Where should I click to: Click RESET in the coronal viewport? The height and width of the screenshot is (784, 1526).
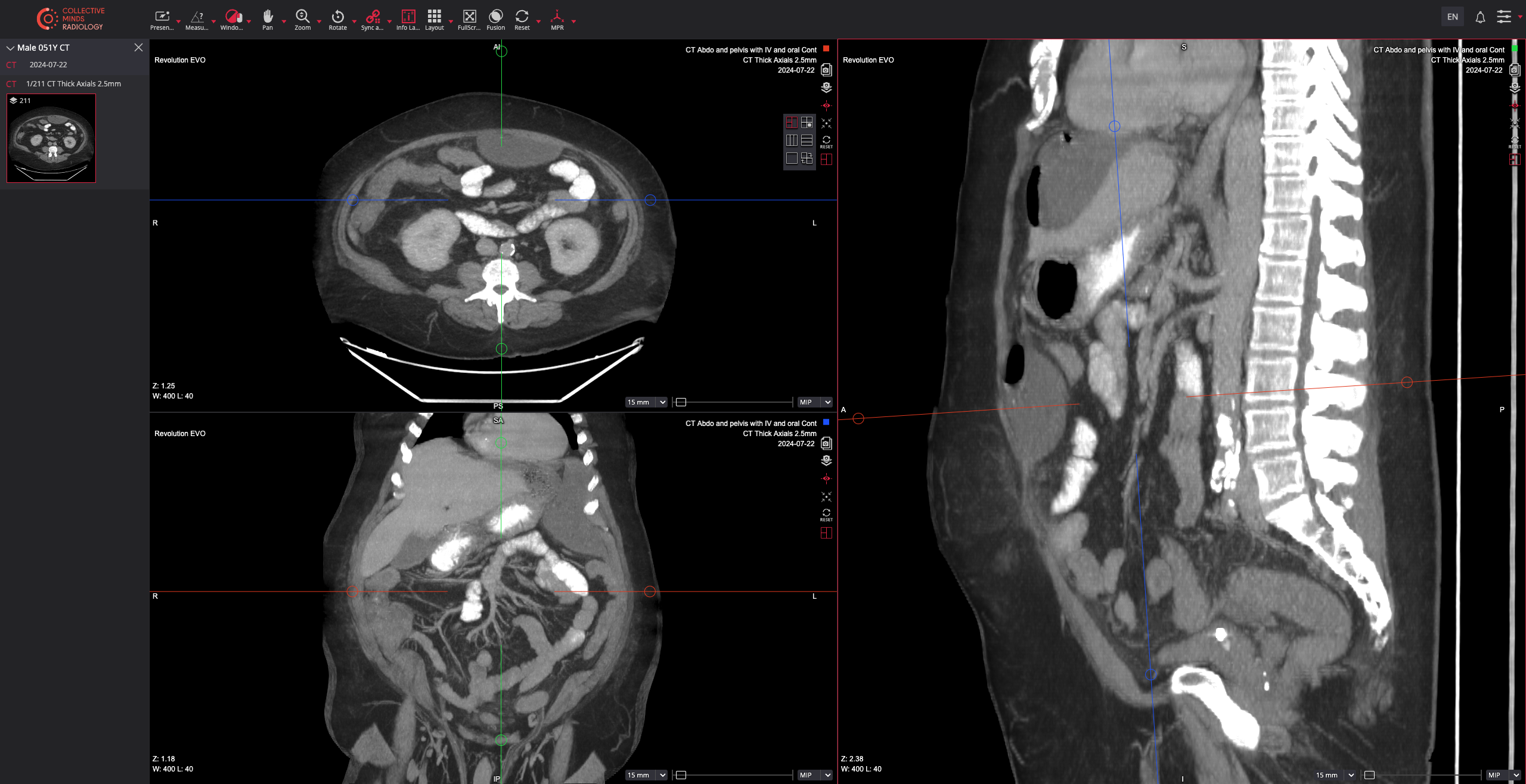click(826, 515)
